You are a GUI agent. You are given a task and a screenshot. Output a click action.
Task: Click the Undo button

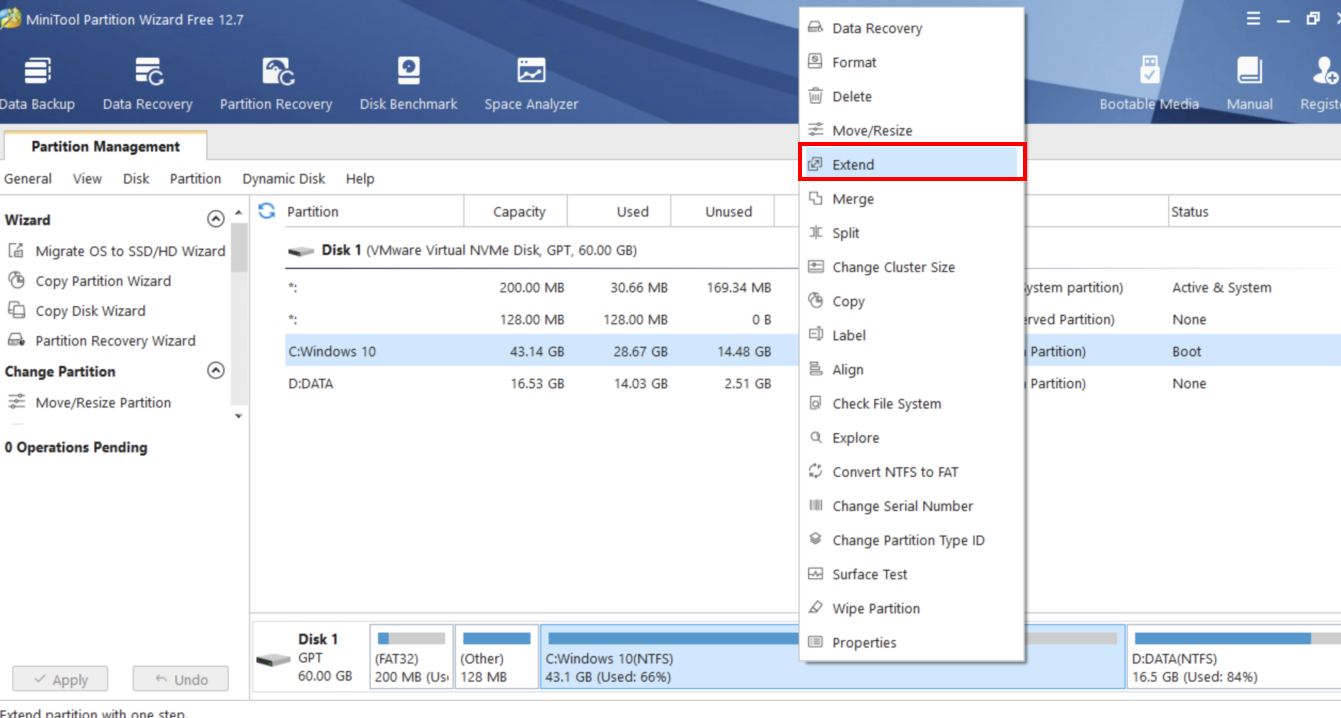tap(180, 678)
